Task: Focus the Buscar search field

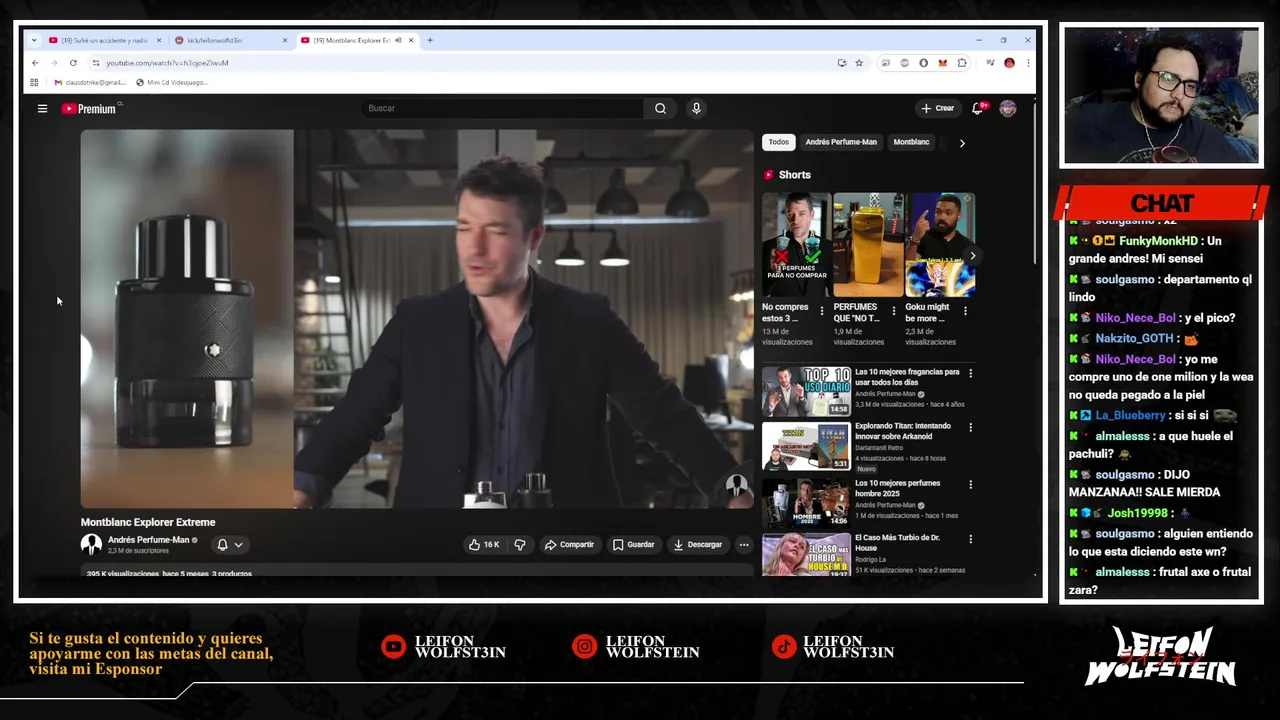Action: click(x=503, y=108)
